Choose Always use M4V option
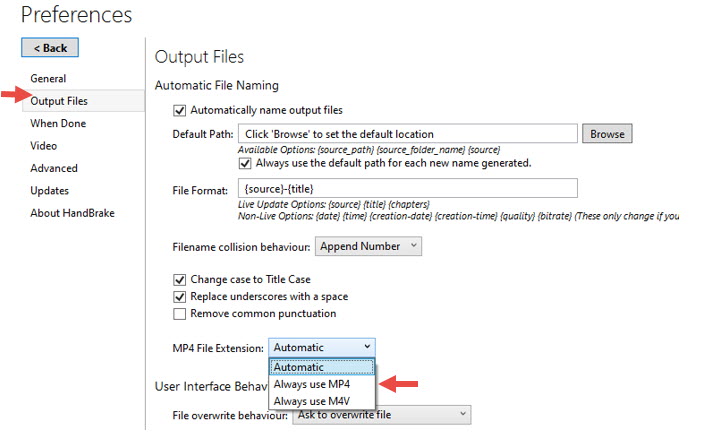The image size is (720, 432). pyautogui.click(x=322, y=401)
